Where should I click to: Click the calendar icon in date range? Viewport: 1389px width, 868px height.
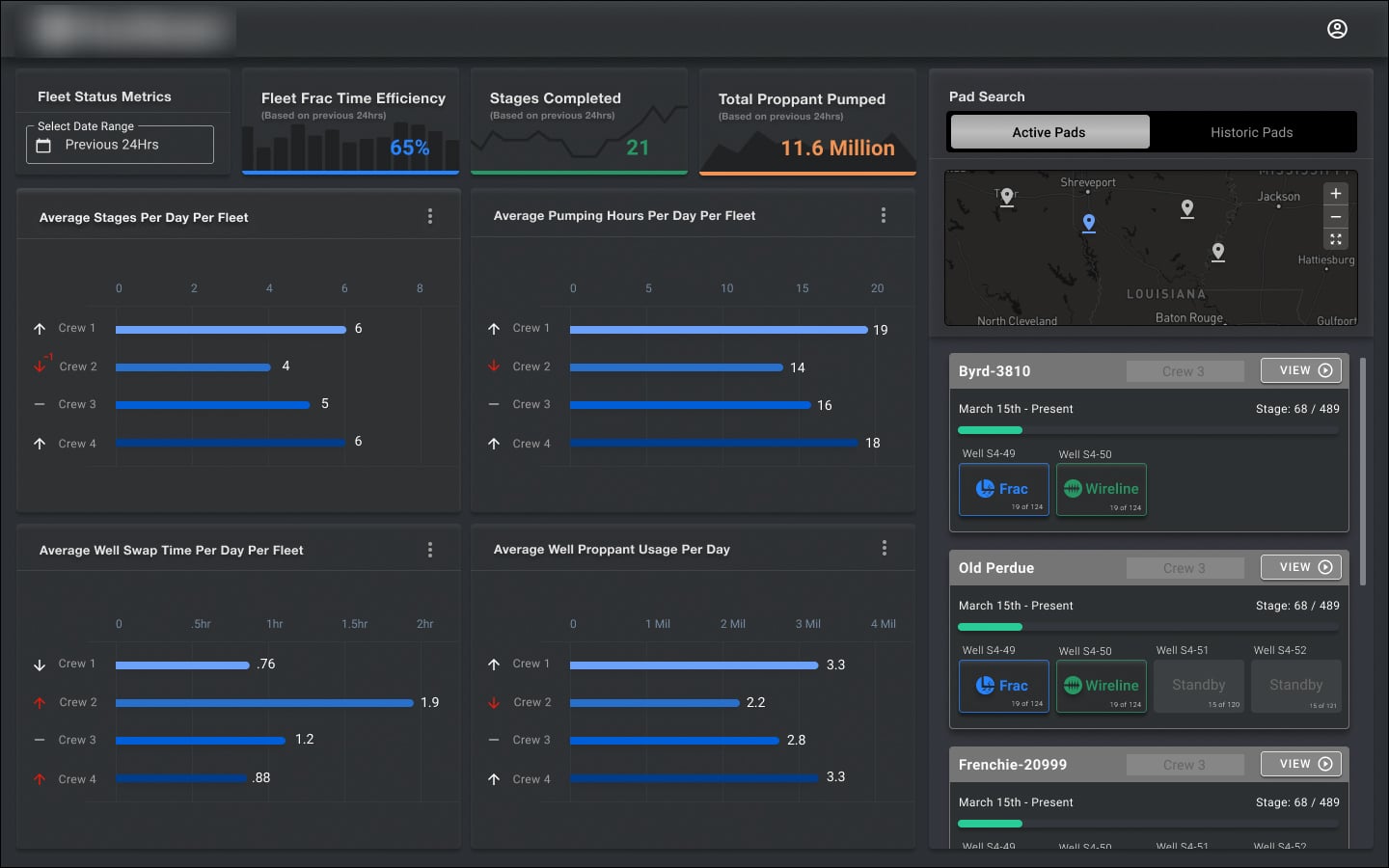[43, 146]
